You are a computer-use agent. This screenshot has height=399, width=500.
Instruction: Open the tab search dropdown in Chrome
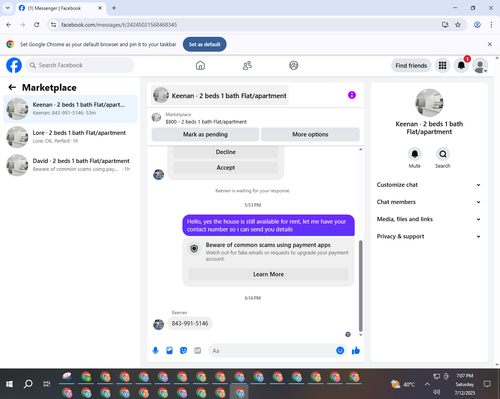(8, 8)
